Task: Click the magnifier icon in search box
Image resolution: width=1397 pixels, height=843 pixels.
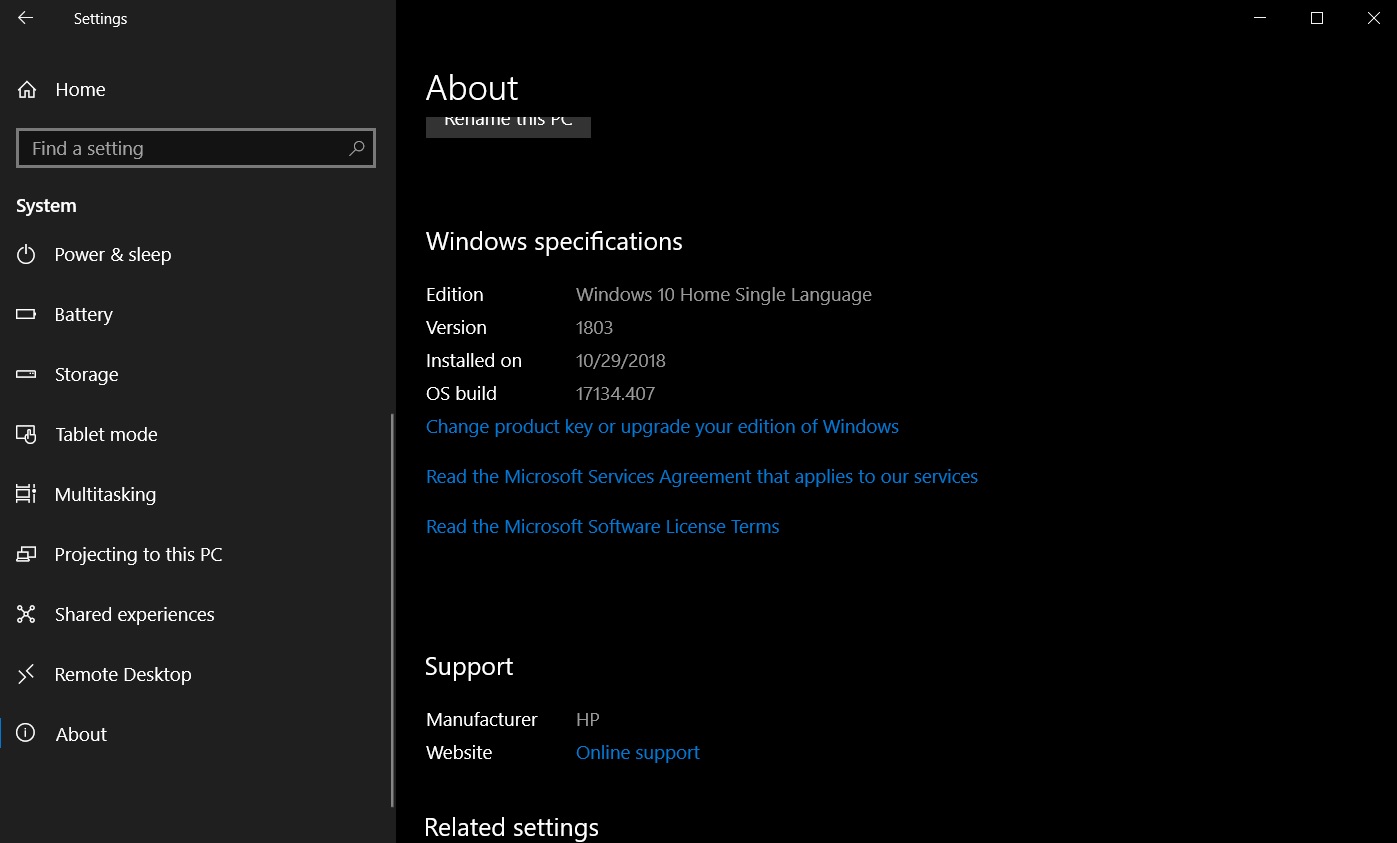Action: (x=357, y=148)
